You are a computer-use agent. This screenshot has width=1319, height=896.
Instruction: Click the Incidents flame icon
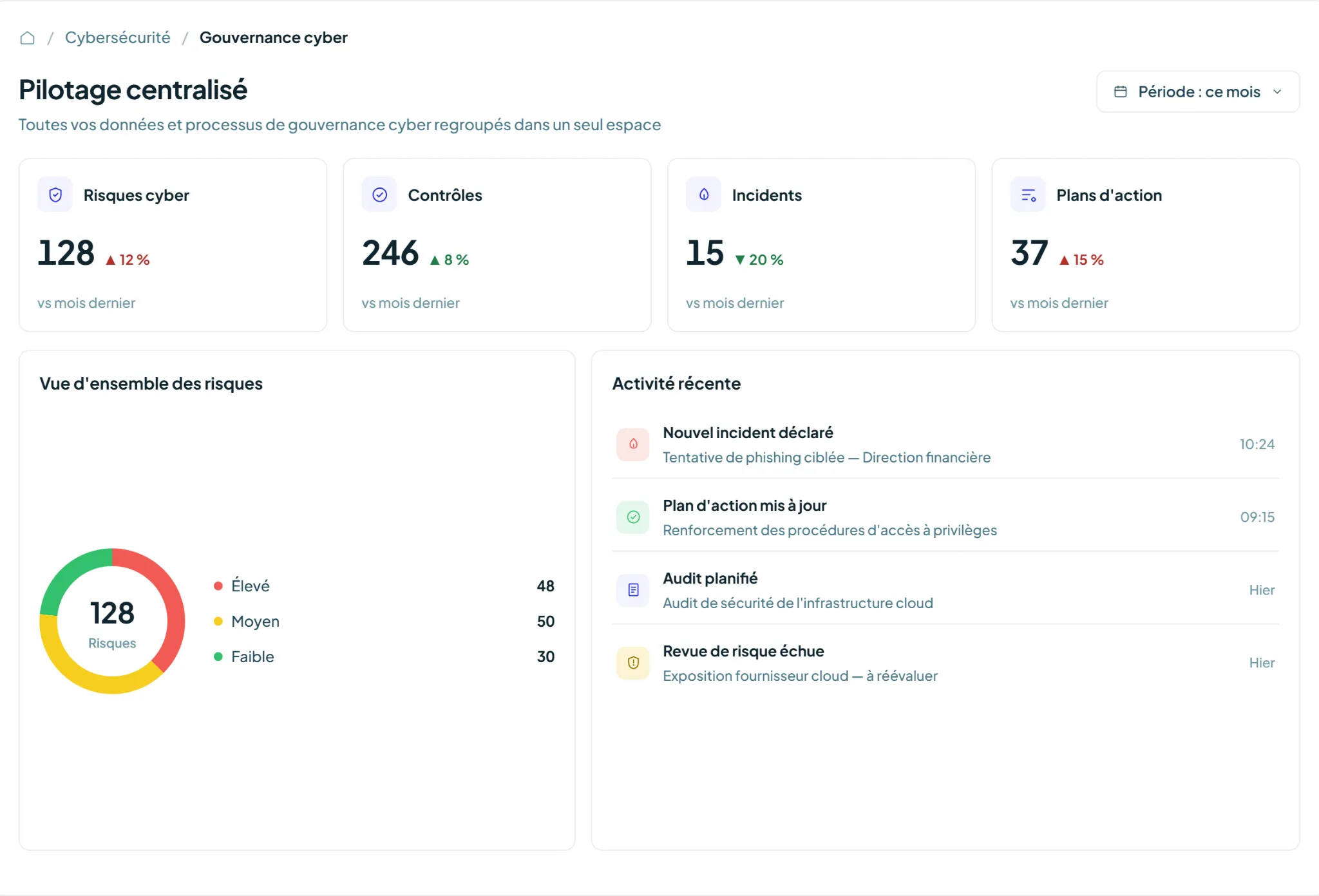[x=704, y=195]
